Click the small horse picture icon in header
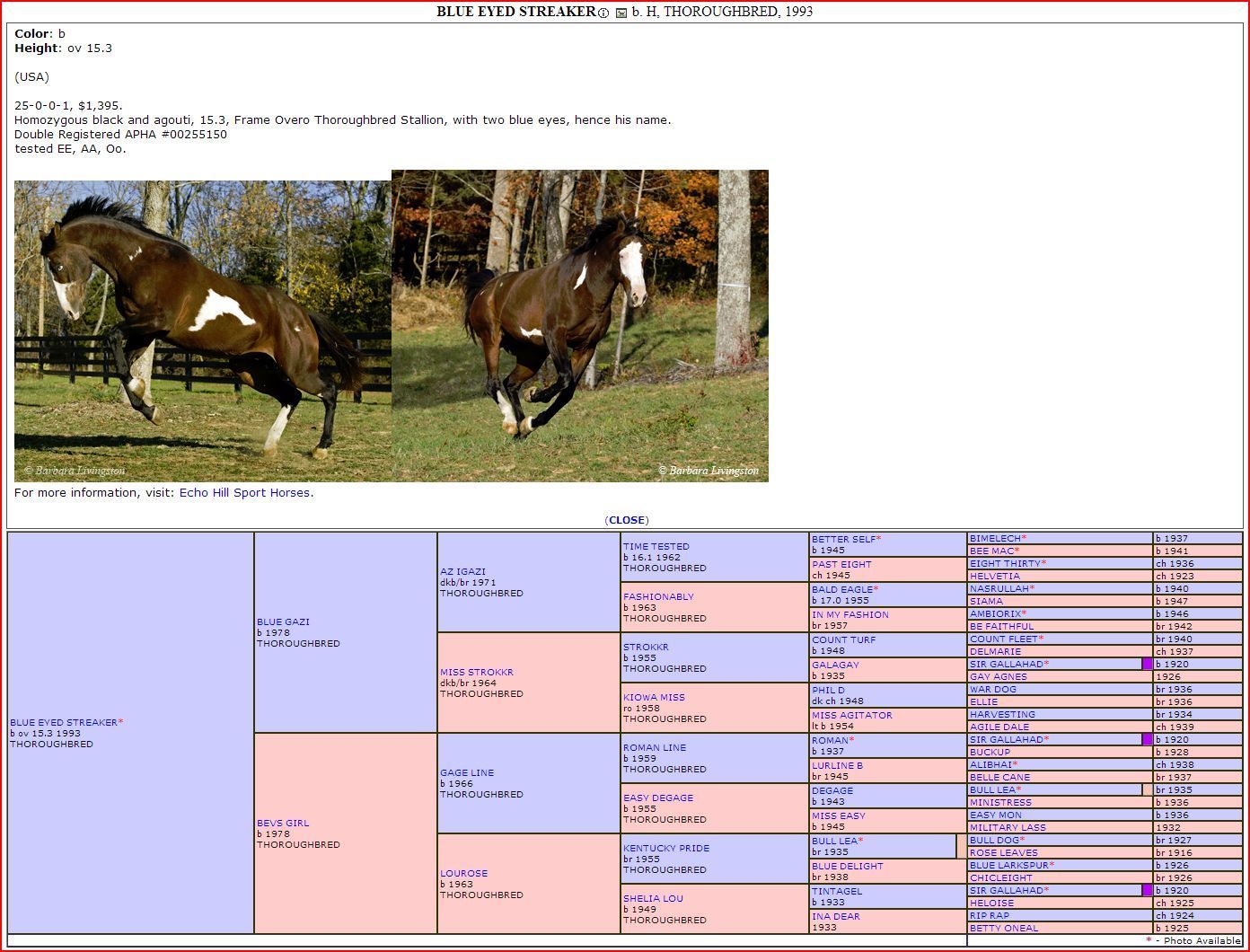This screenshot has height=952, width=1250. 621,13
